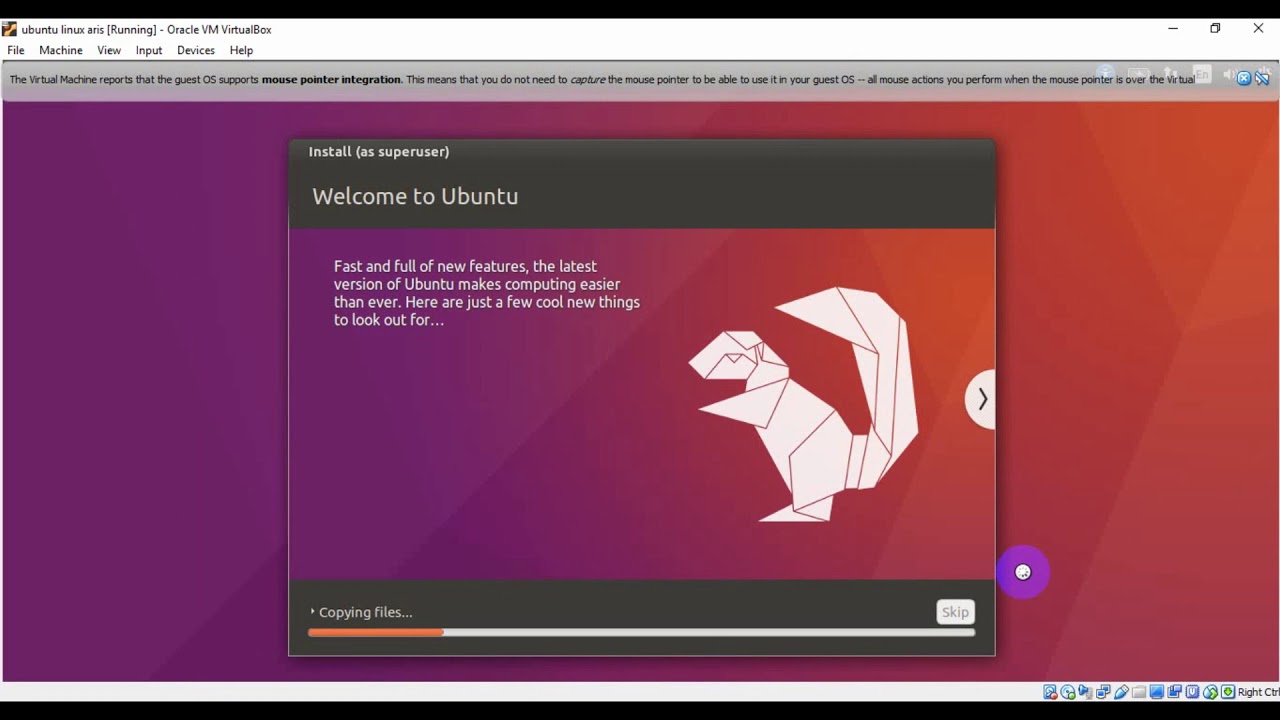The width and height of the screenshot is (1280, 720).
Task: Click the Right Ctrl host key label
Action: [1258, 692]
